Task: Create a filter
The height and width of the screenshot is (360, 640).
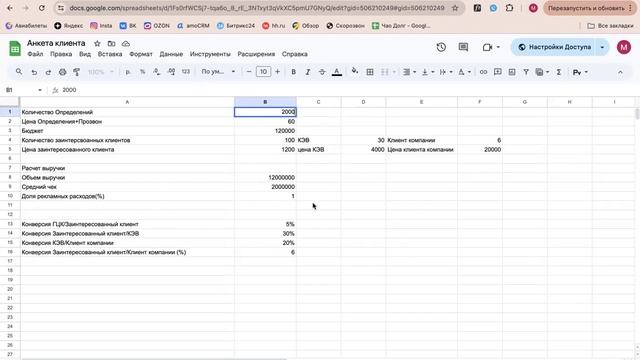Action: (526, 72)
